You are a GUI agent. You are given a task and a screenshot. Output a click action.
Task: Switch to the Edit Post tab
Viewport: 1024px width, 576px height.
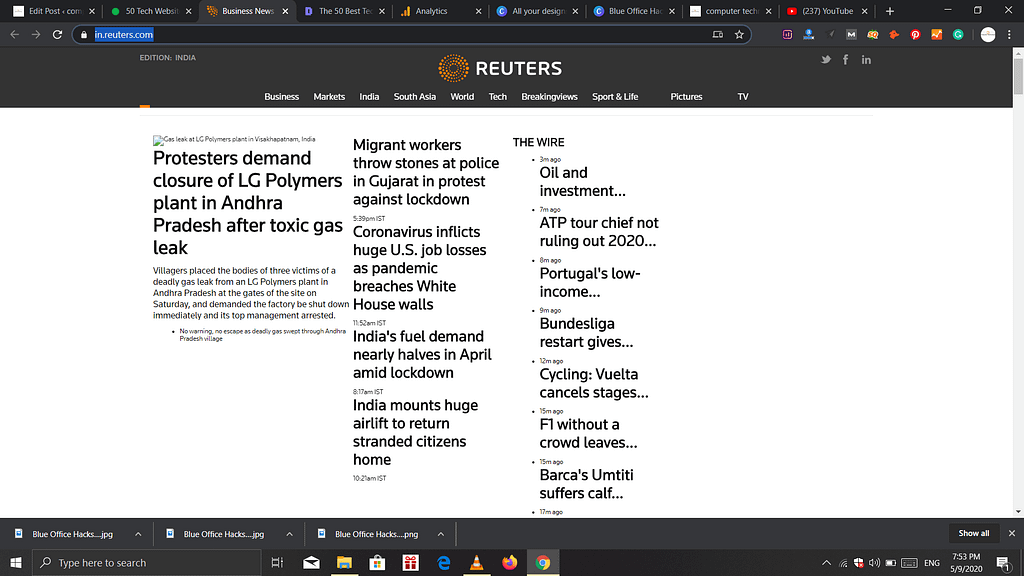click(54, 11)
